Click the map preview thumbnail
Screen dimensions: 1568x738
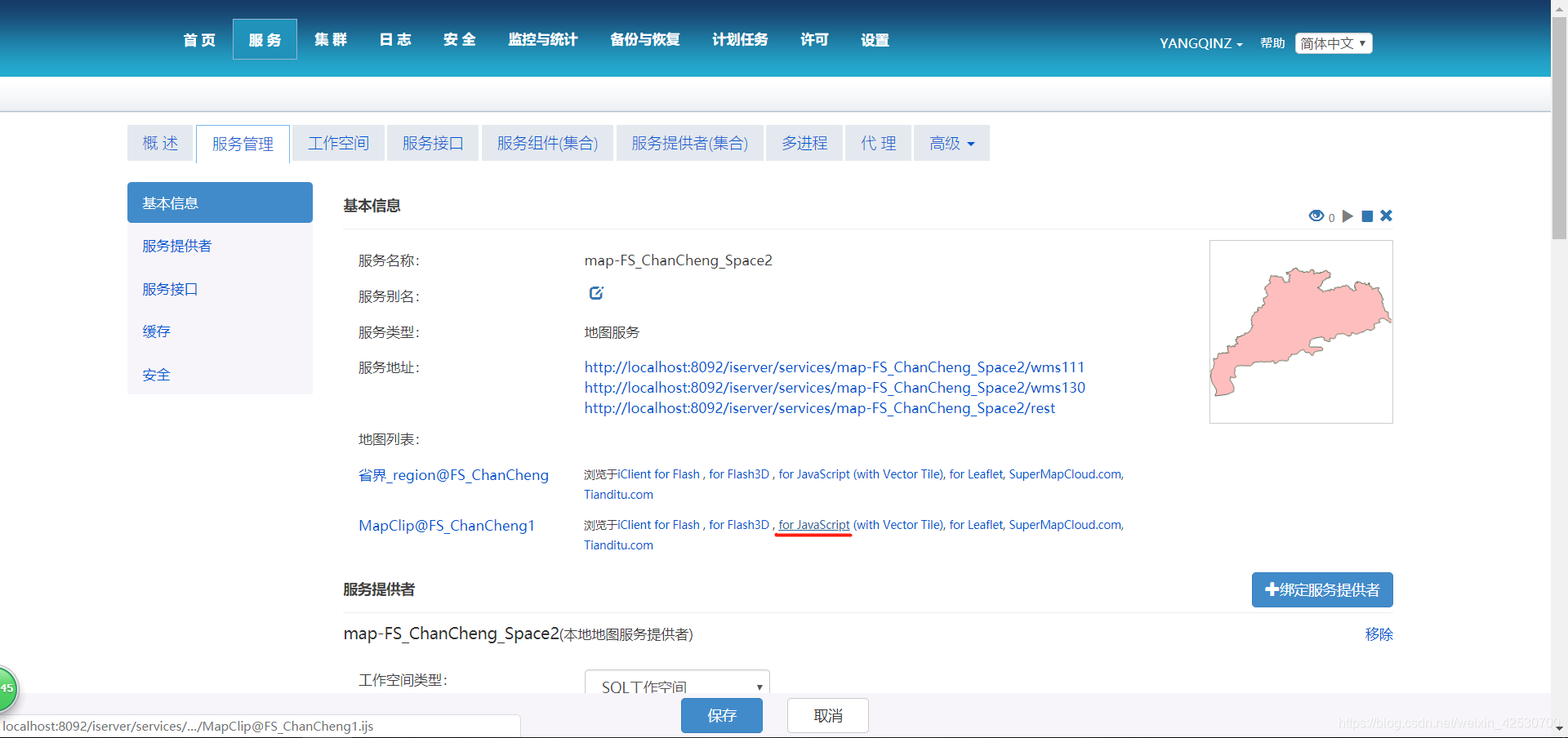tap(1301, 331)
